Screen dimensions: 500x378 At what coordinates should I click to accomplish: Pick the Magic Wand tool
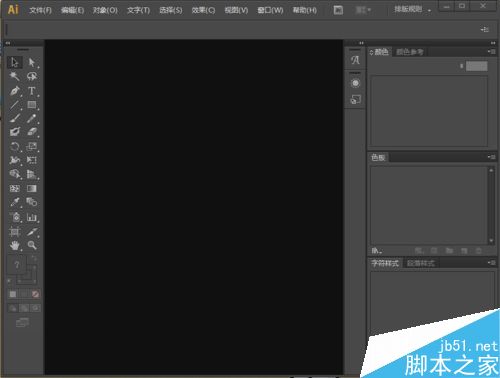[x=14, y=76]
